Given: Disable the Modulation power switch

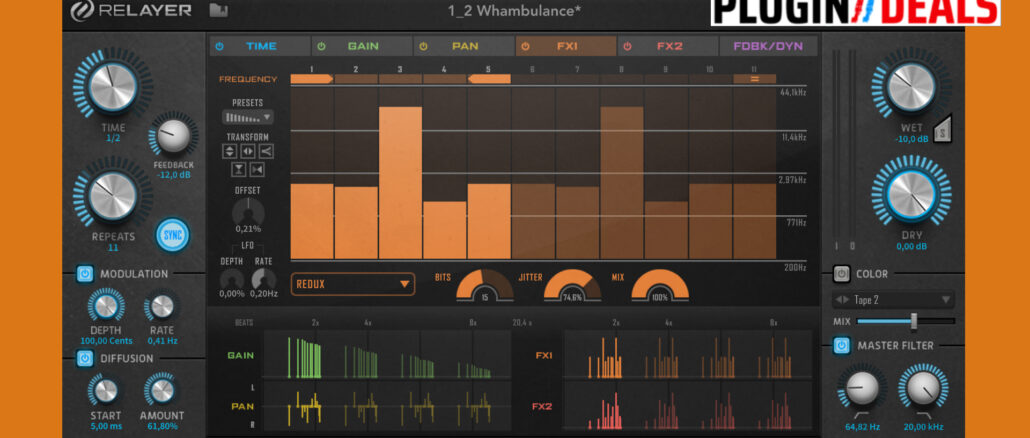Looking at the screenshot, I should click(x=85, y=274).
